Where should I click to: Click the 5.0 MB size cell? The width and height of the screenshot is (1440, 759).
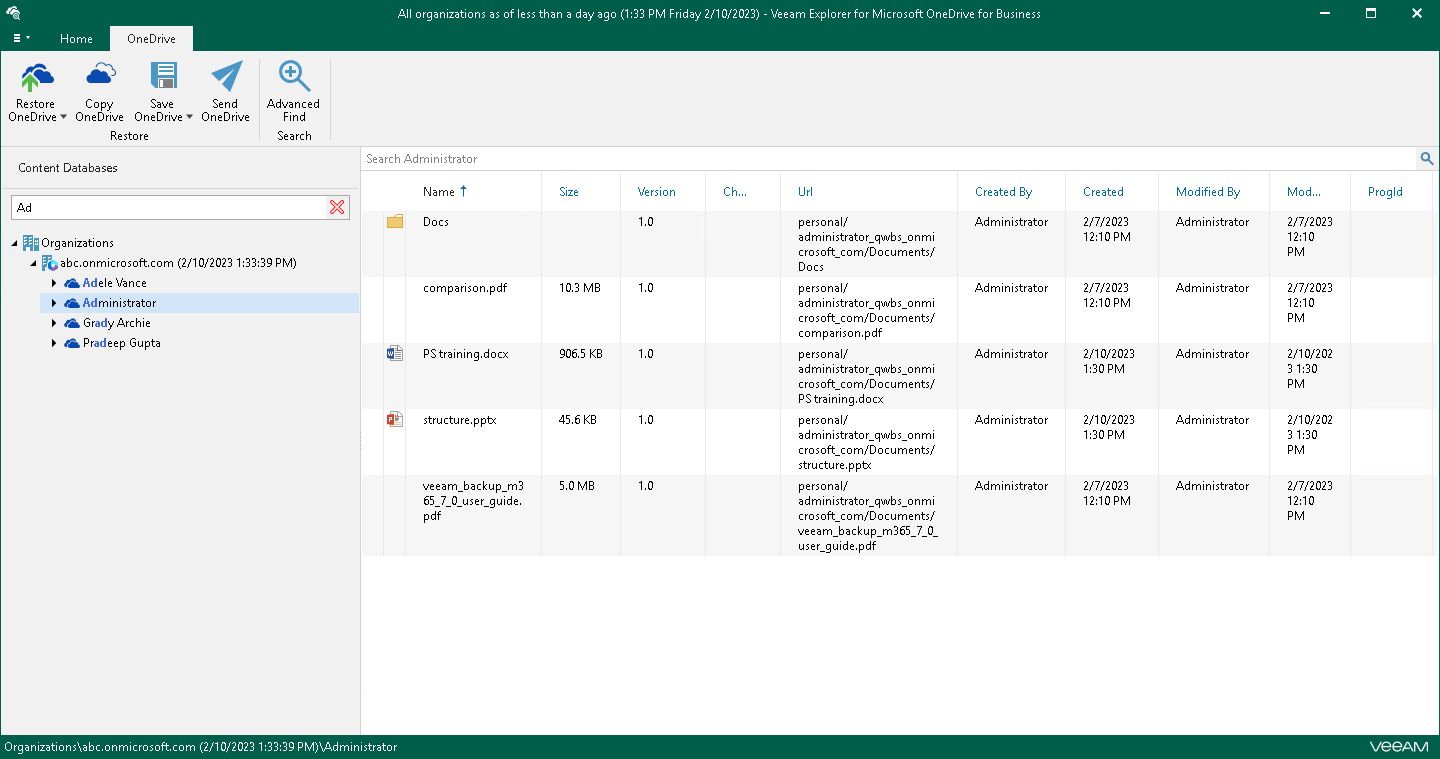click(577, 485)
